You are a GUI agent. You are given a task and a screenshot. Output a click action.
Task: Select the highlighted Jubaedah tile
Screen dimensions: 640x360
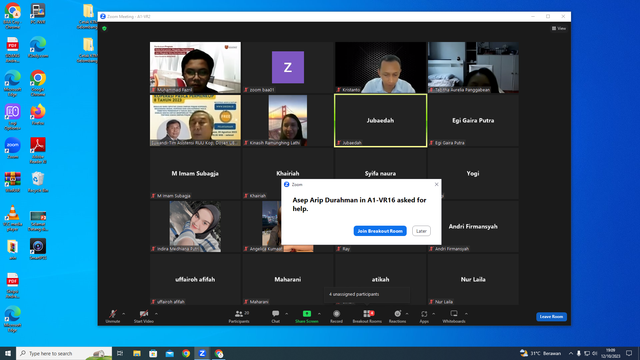[380, 120]
